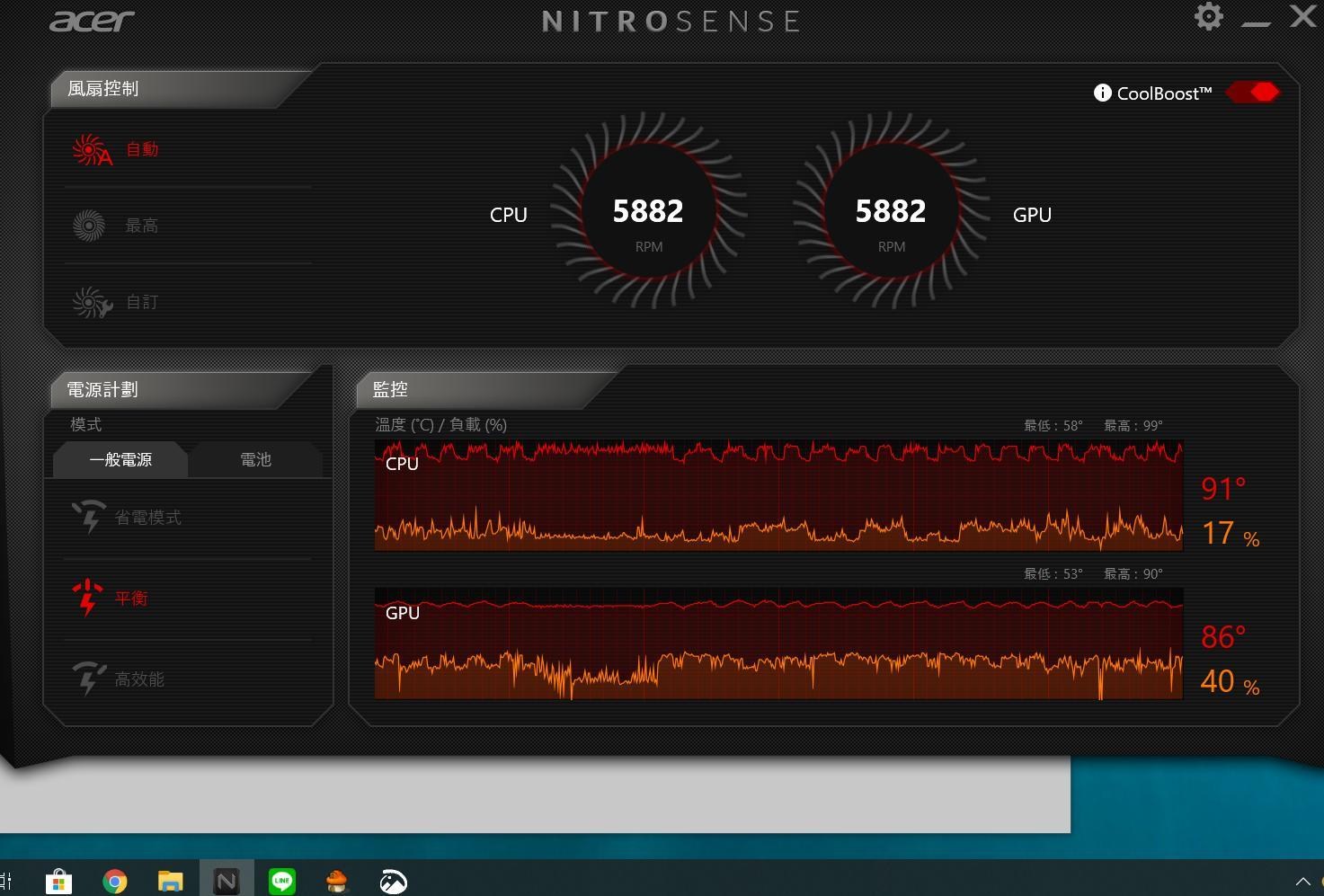Show hidden system tray icons
Viewport: 1324px width, 896px height.
[1302, 882]
